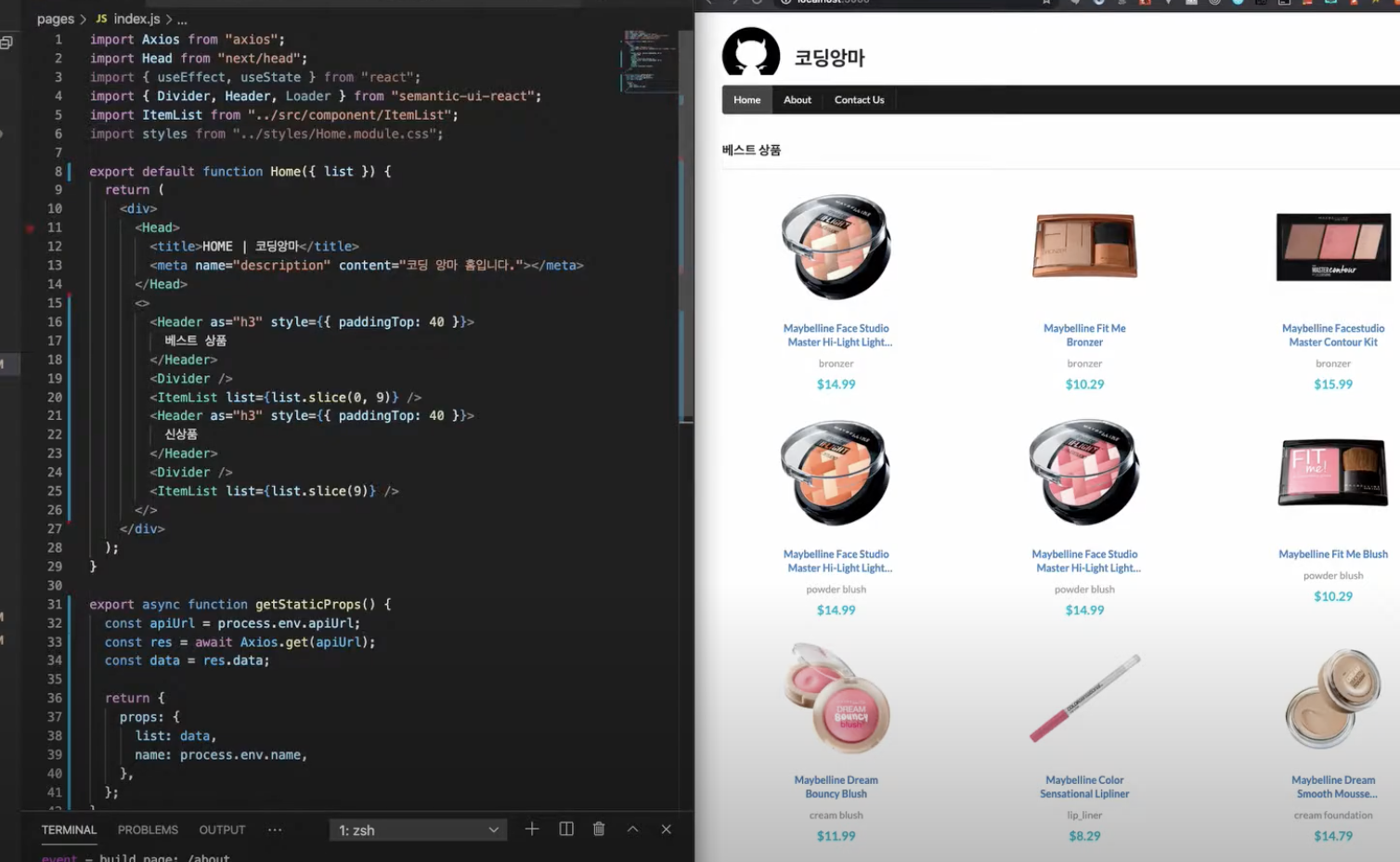The width and height of the screenshot is (1400, 862).
Task: Click the new terminal plus icon
Action: 532,829
